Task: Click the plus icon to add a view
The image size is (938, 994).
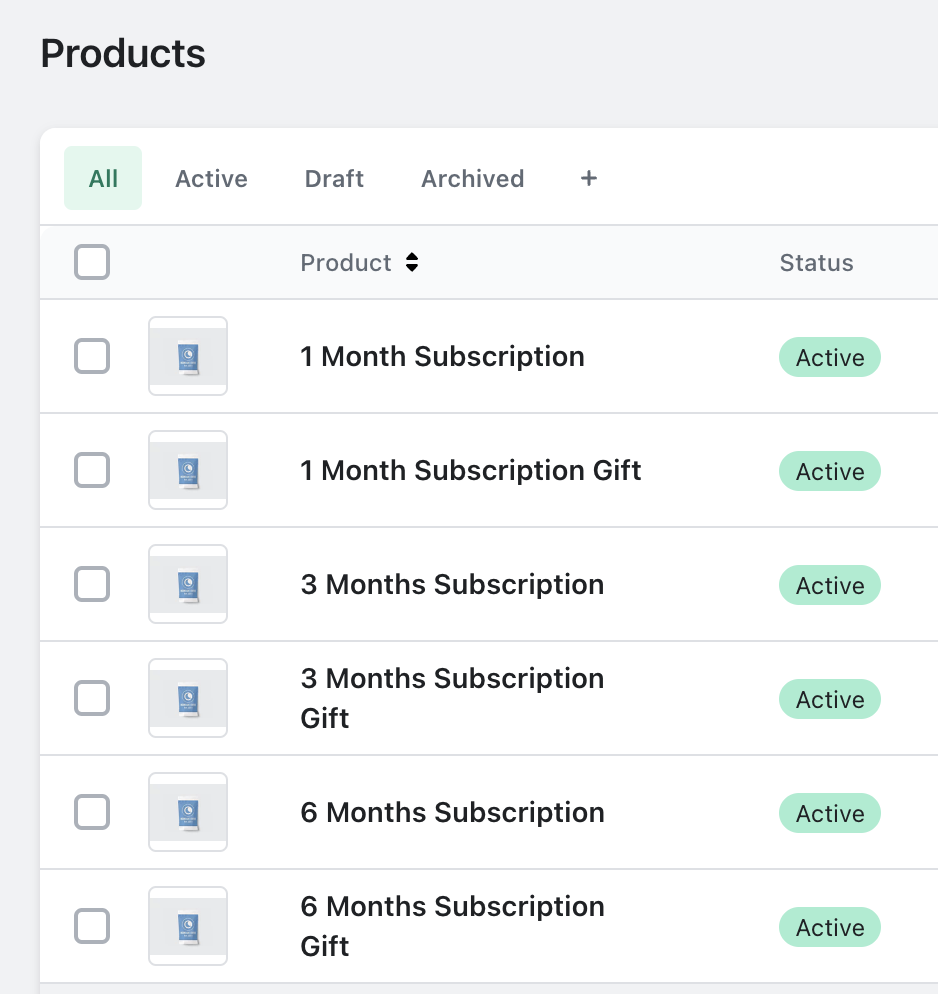Action: (589, 178)
